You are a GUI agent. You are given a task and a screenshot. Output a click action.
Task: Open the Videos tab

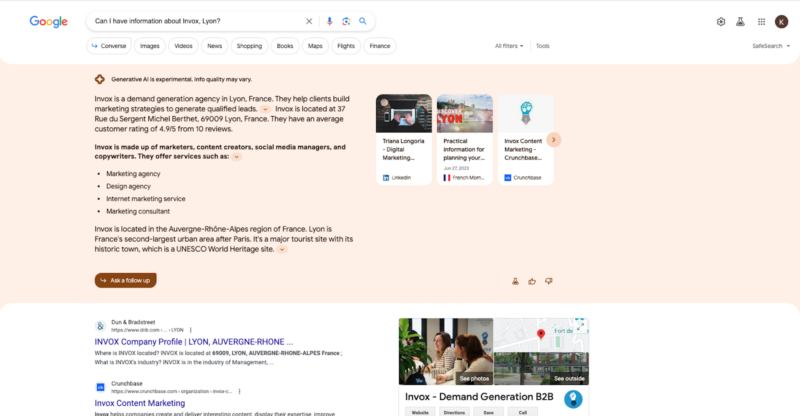(183, 46)
